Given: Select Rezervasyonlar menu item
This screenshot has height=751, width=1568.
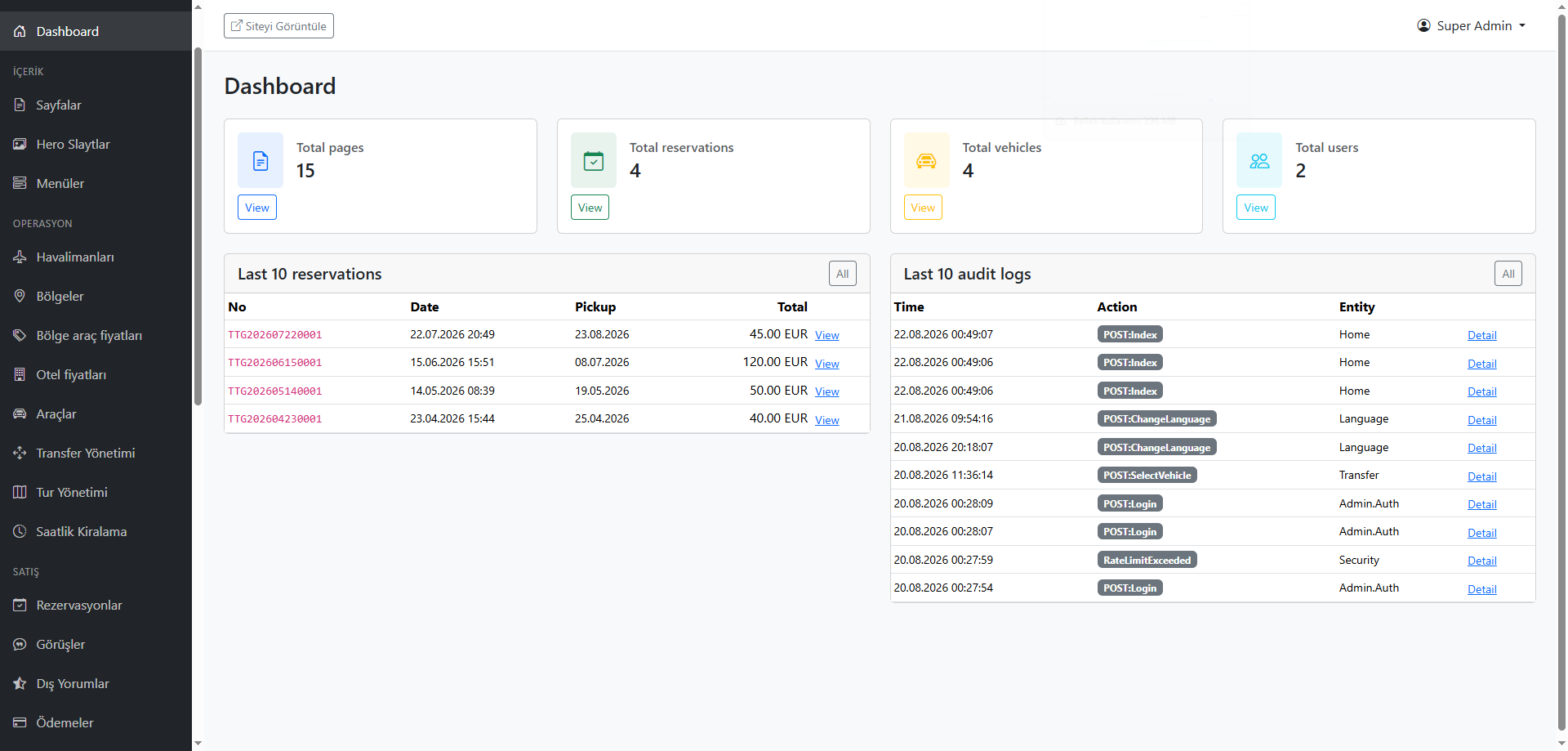Looking at the screenshot, I should click(x=96, y=605).
